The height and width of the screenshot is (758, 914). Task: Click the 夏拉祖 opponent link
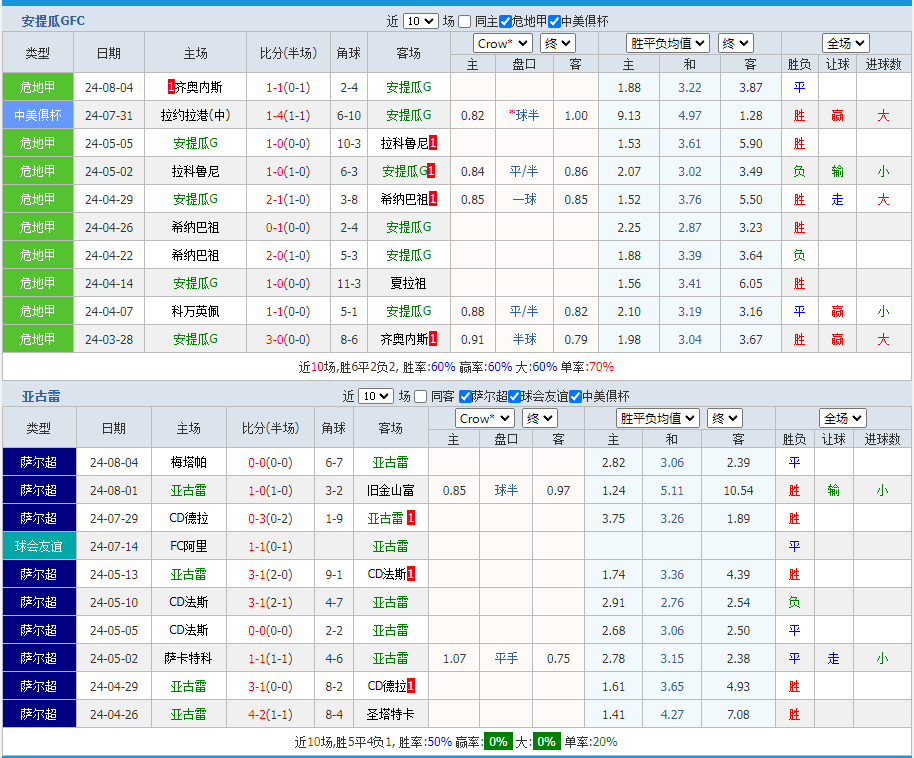pos(408,283)
